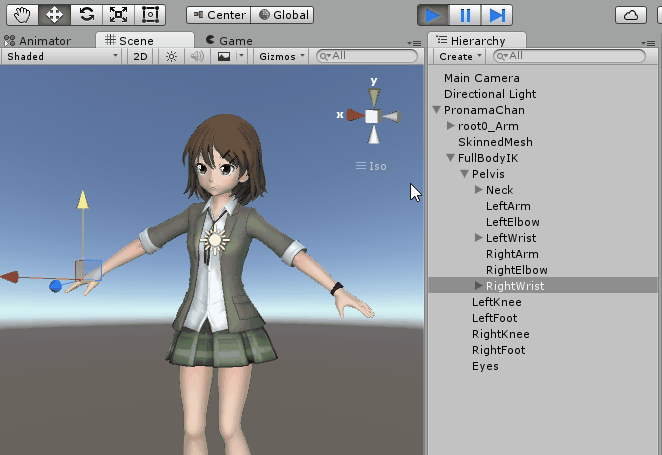Viewport: 662px width, 455px height.
Task: Toggle scene lighting sun icon
Action: (171, 57)
